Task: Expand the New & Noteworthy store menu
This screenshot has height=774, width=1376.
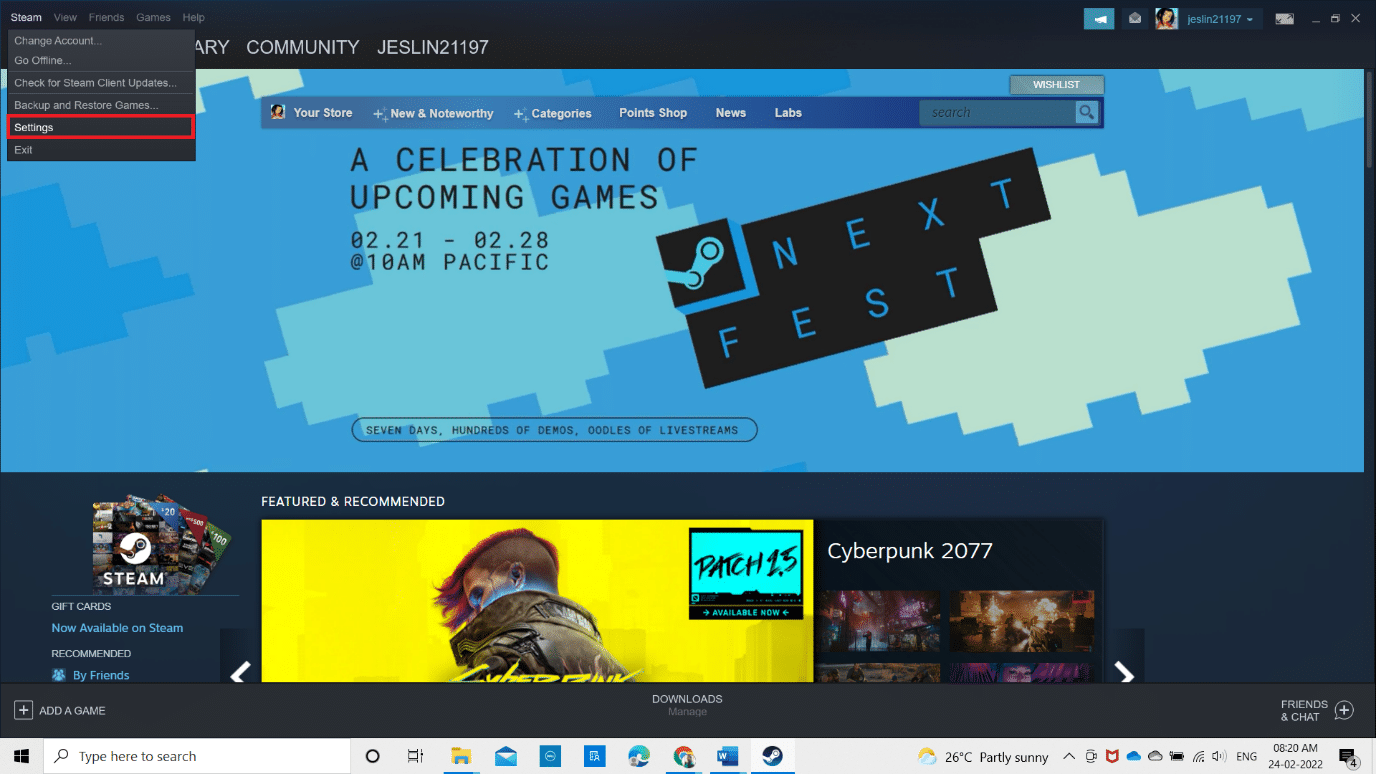Action: (433, 114)
